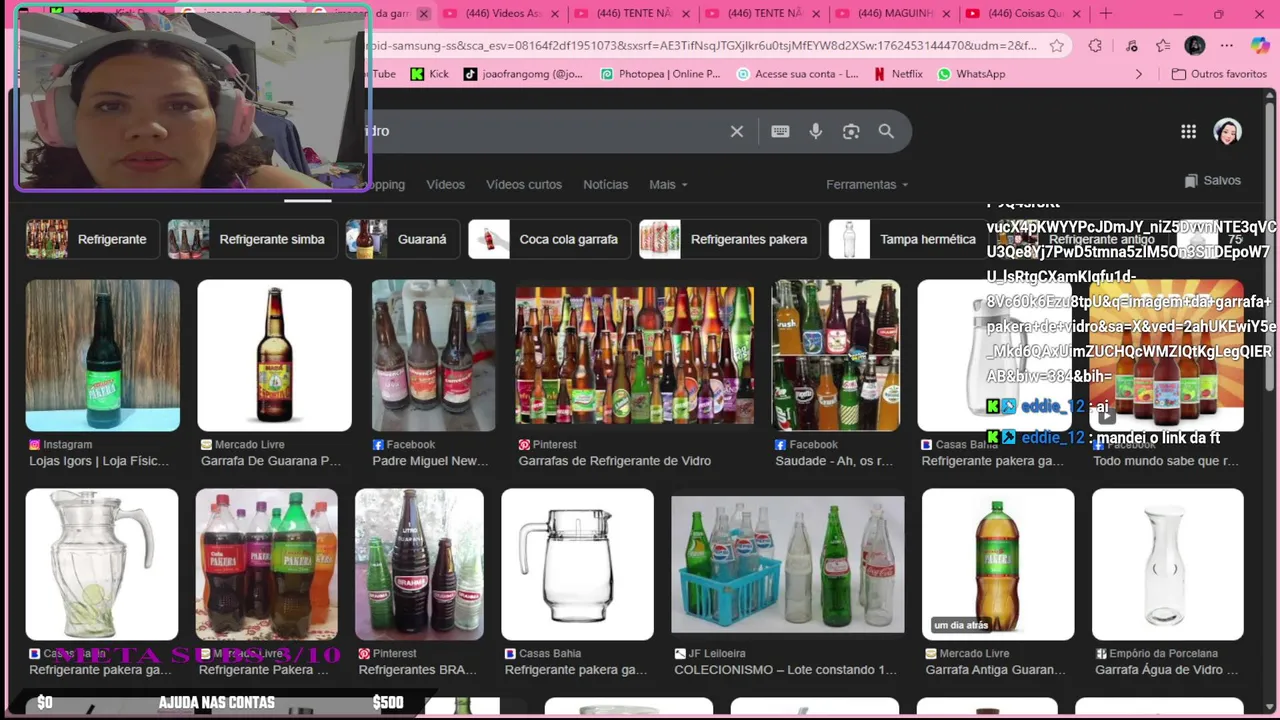The image size is (1280, 720).
Task: Open the Photopea bookmark
Action: pyautogui.click(x=660, y=74)
